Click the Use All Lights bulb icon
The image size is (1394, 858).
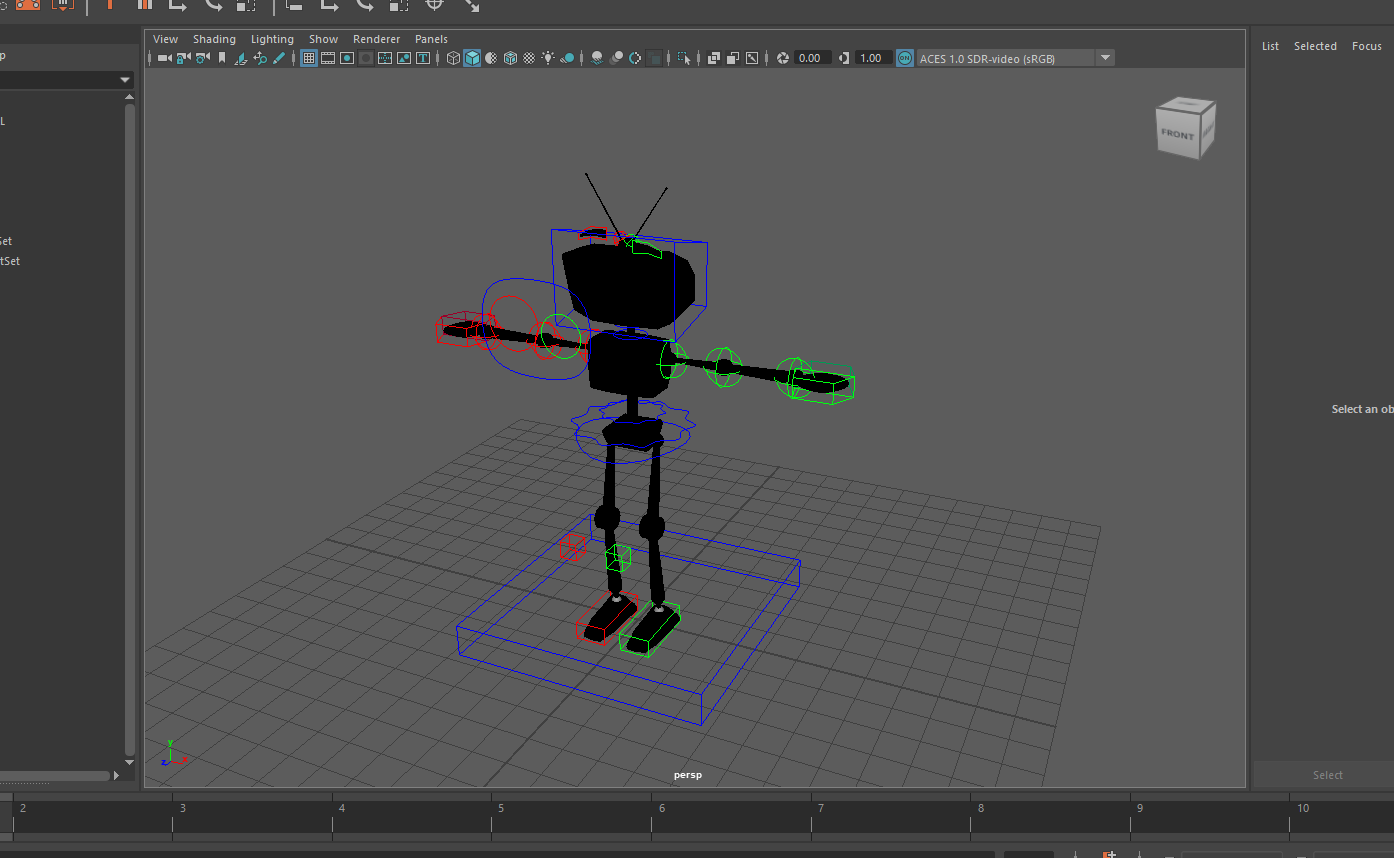coord(548,58)
